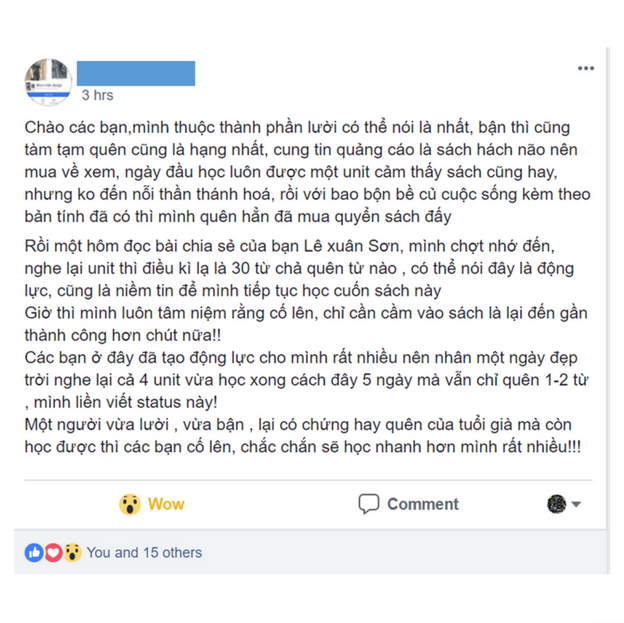The height and width of the screenshot is (623, 624).
Task: Click the small dark avatar beside the dropdown arrow
Action: click(556, 504)
